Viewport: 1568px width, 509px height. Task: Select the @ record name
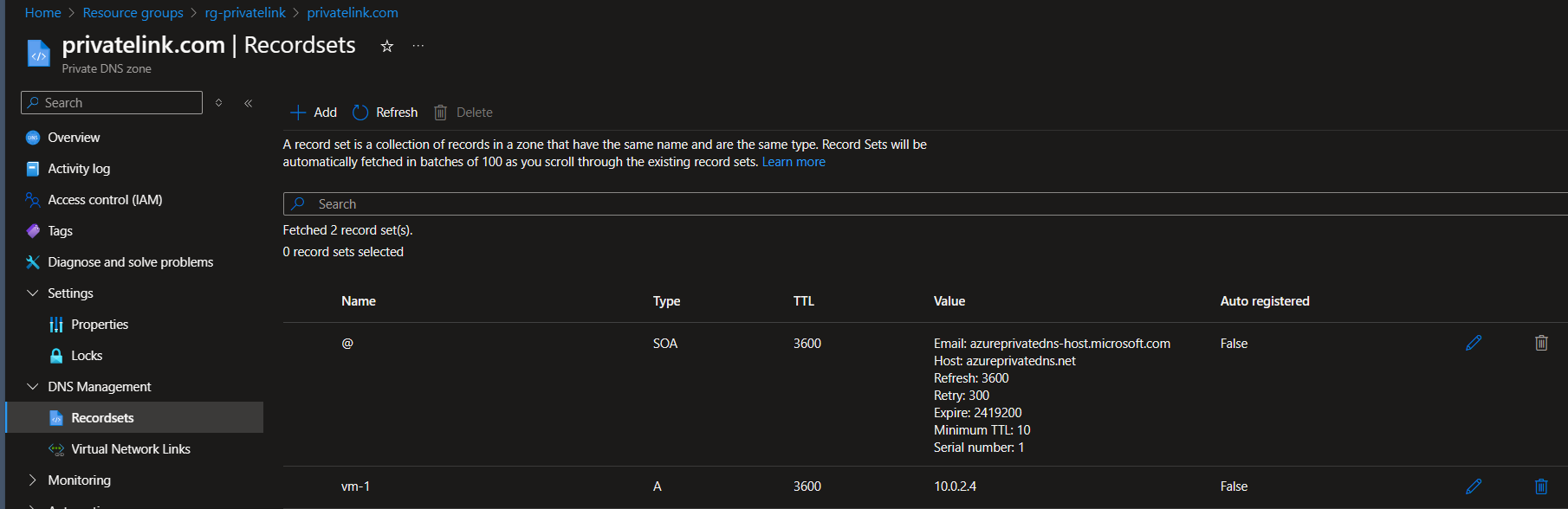point(347,344)
